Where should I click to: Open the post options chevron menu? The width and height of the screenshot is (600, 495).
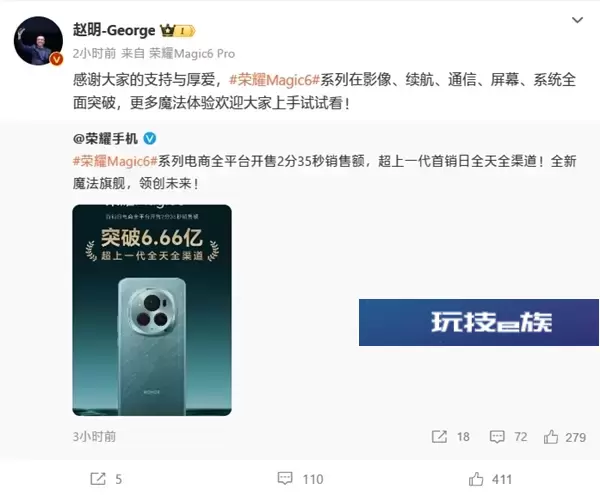[577, 20]
